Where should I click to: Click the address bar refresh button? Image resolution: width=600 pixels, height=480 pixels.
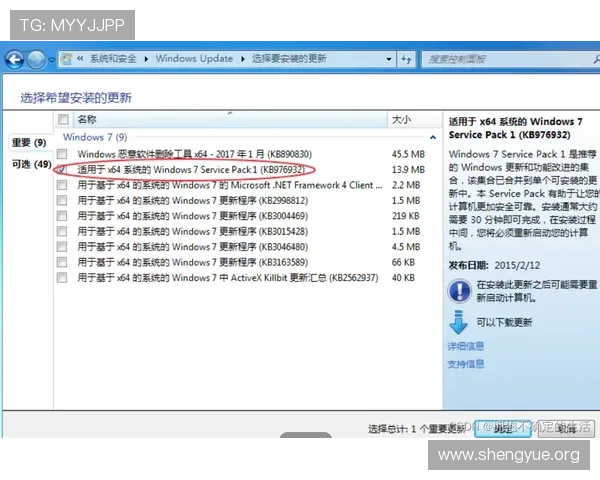click(406, 59)
